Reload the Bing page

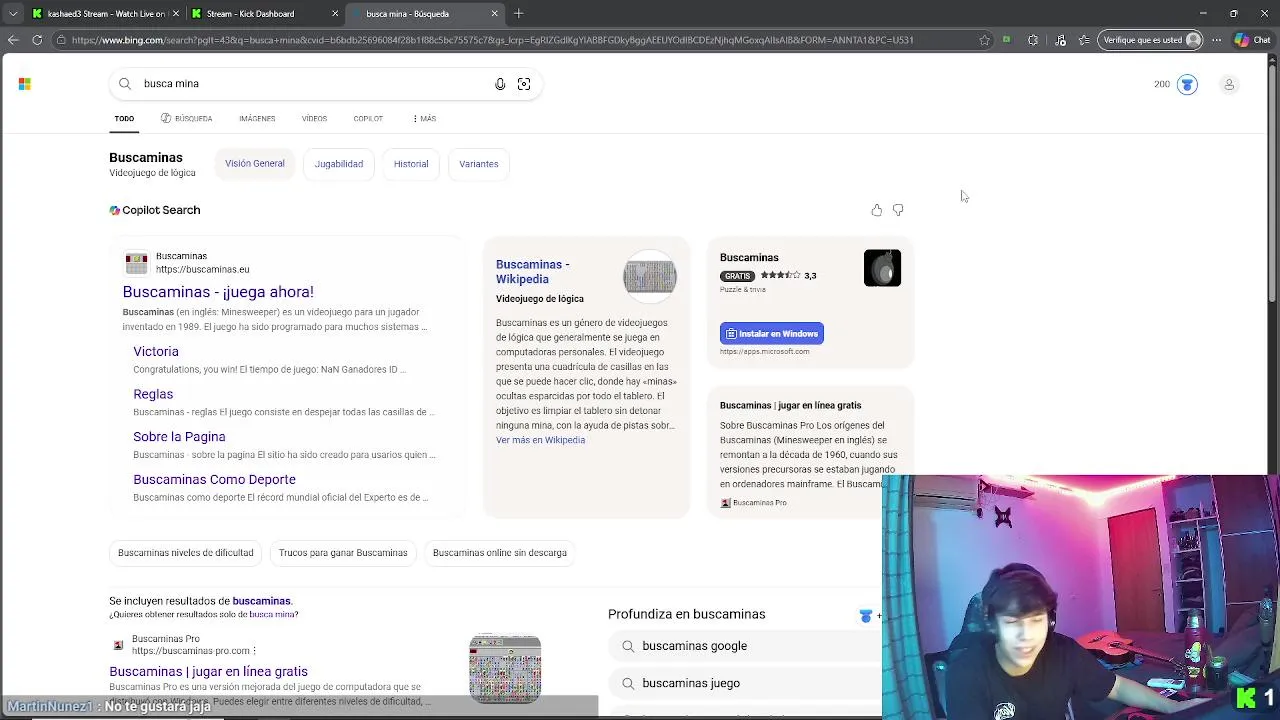tap(37, 40)
